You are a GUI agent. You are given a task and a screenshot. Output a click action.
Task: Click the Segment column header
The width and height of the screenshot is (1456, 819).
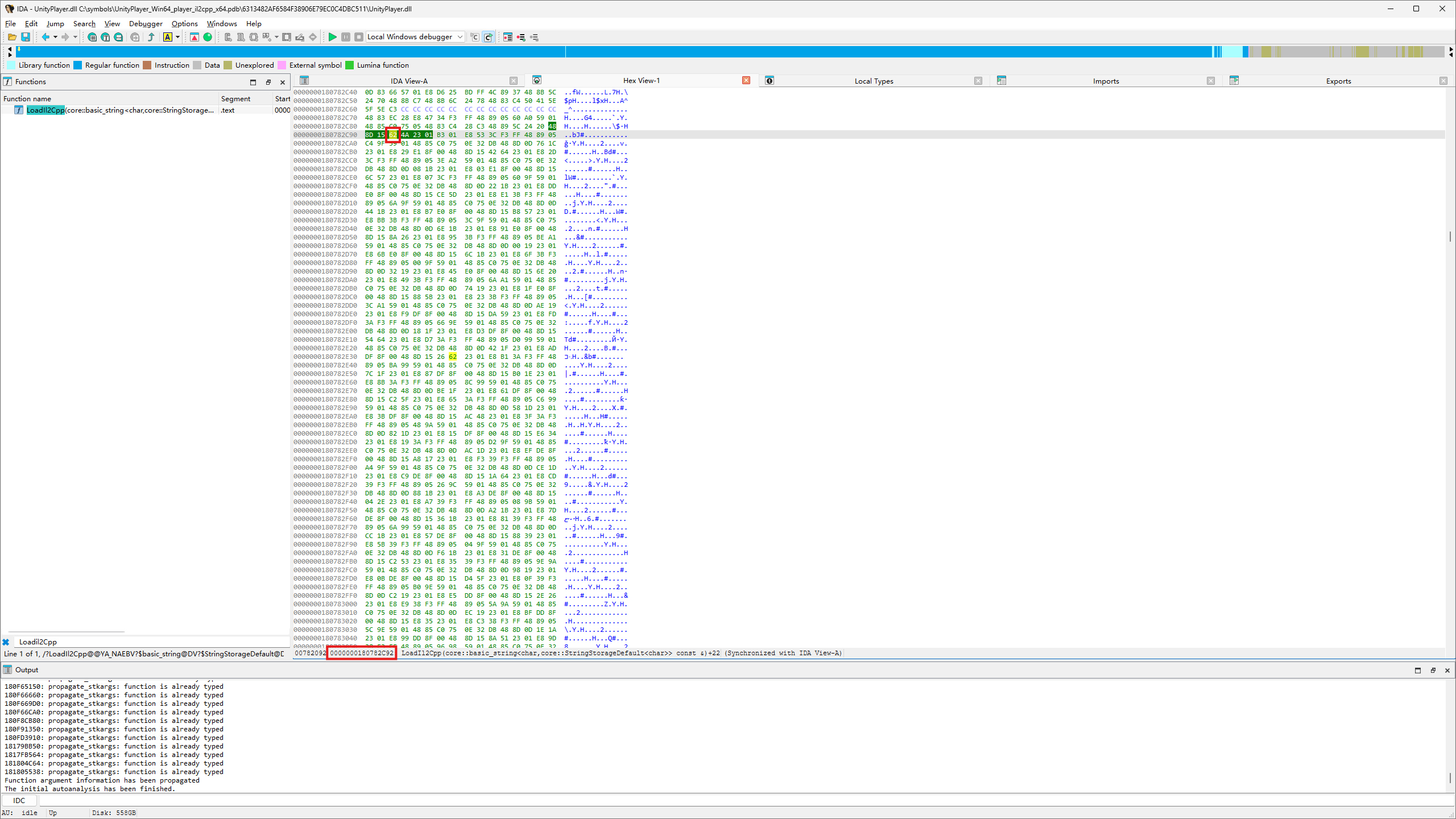click(235, 98)
